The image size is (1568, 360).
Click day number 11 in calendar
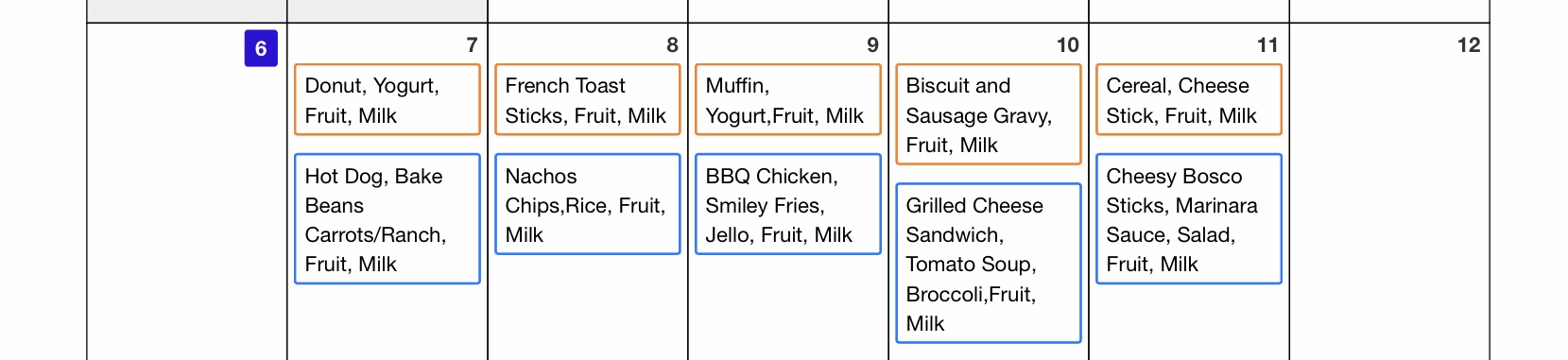pos(1267,45)
